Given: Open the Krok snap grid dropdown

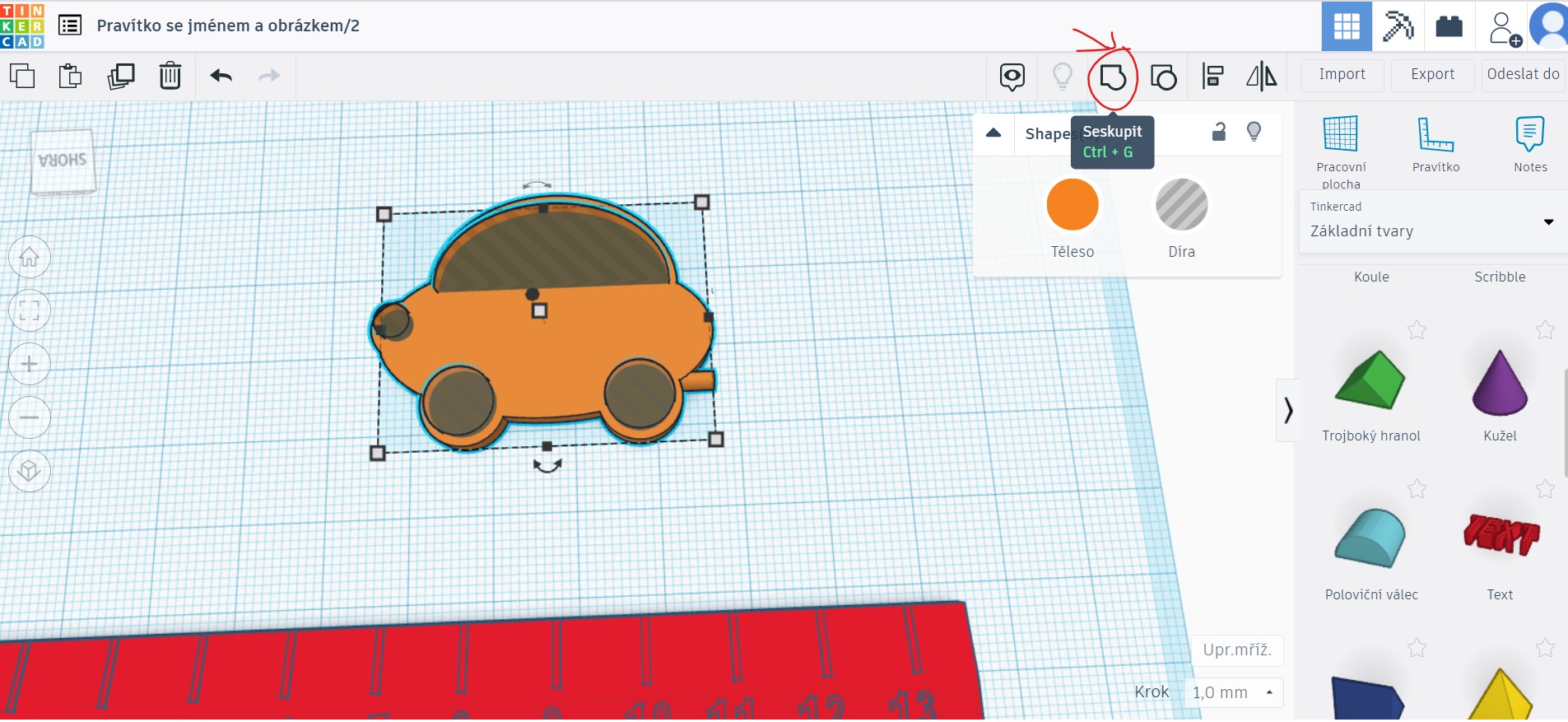Looking at the screenshot, I should pyautogui.click(x=1233, y=692).
